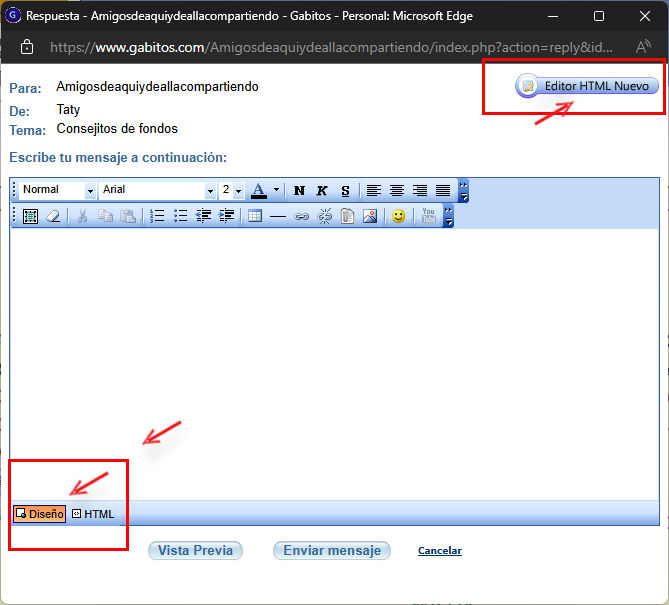Toggle underline with the S icon
This screenshot has height=605, width=669.
pyautogui.click(x=345, y=190)
